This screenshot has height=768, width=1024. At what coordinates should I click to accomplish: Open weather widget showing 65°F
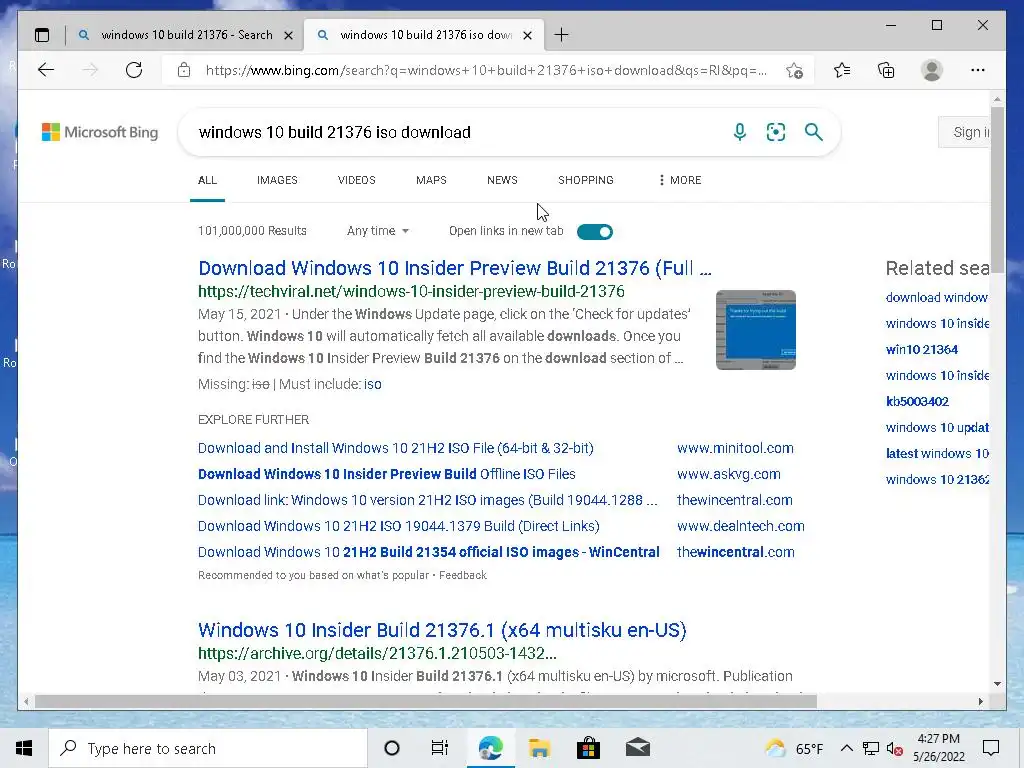(x=793, y=748)
